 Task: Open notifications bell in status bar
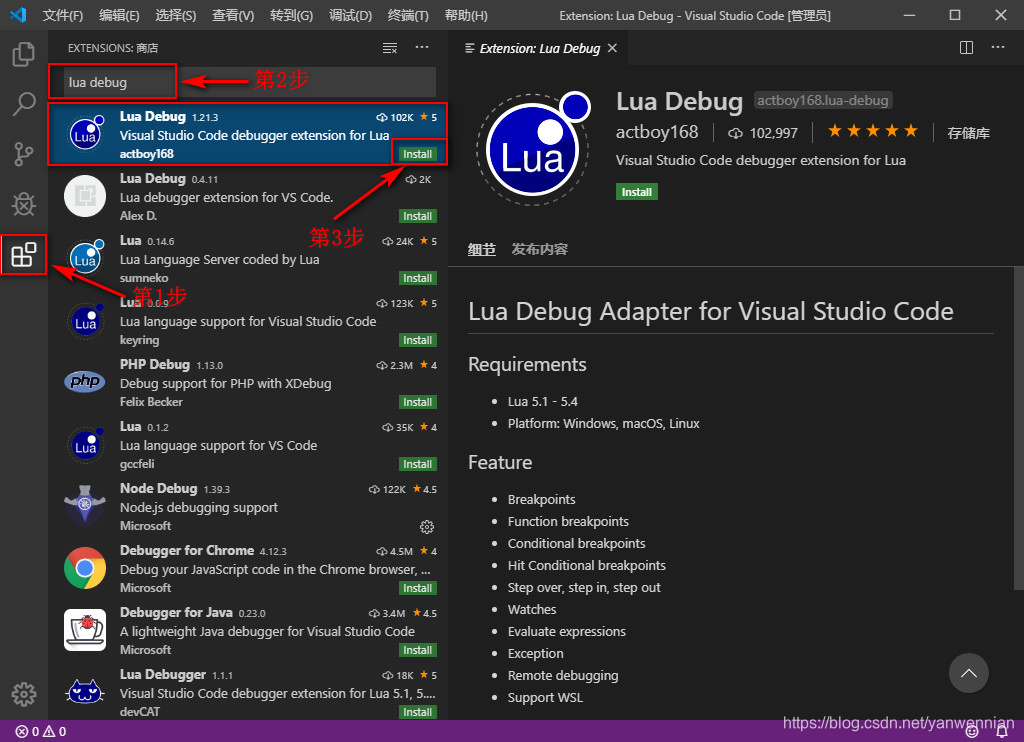(x=1002, y=732)
